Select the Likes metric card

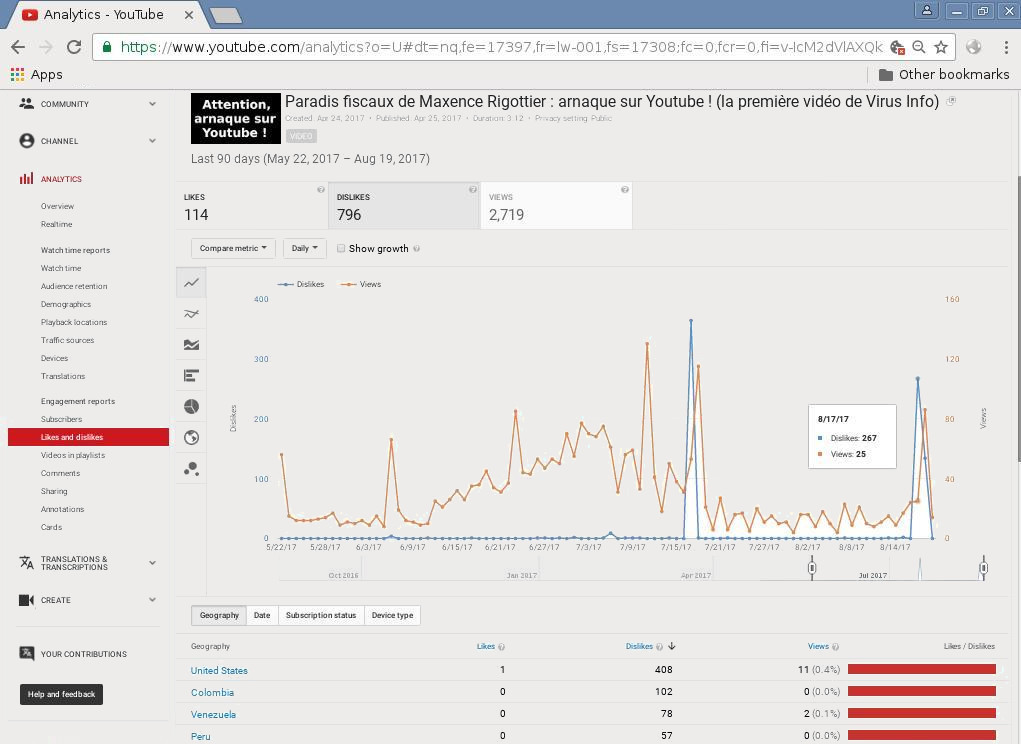tap(252, 206)
